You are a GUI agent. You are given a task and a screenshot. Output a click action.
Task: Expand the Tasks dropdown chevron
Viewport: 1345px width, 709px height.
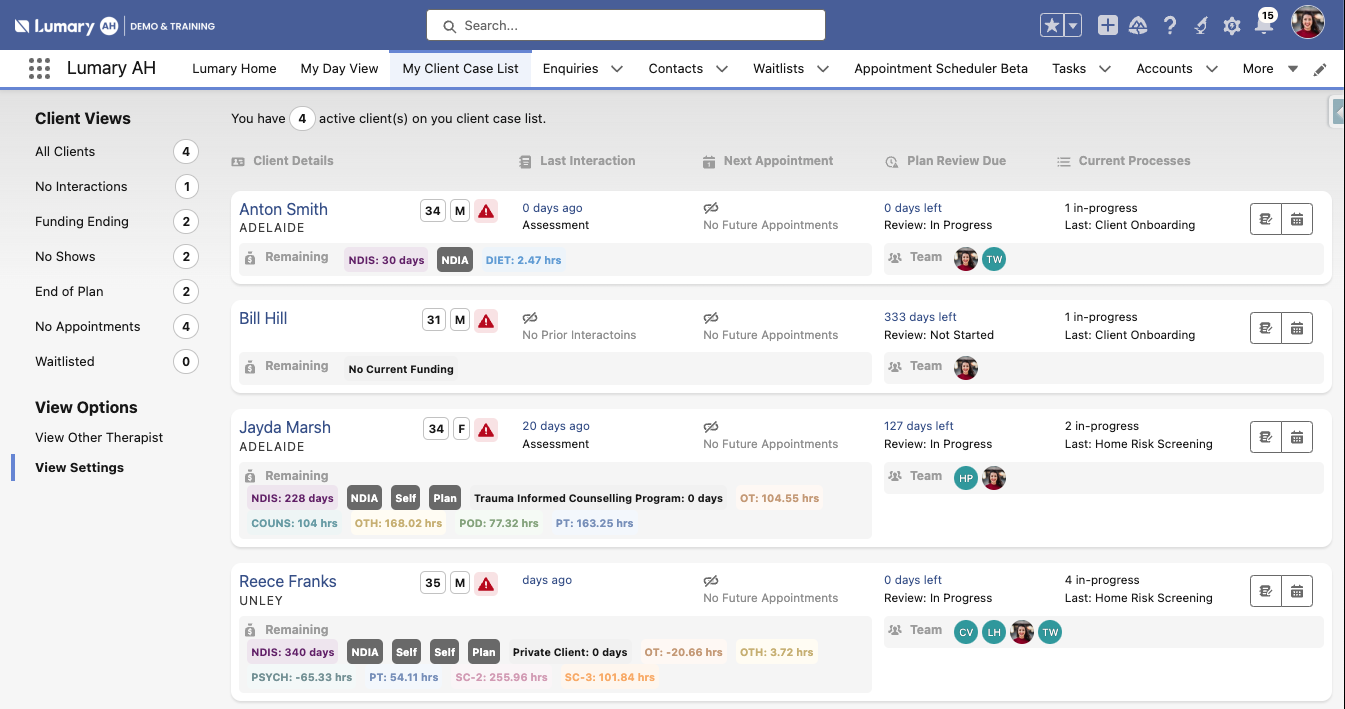[1104, 68]
